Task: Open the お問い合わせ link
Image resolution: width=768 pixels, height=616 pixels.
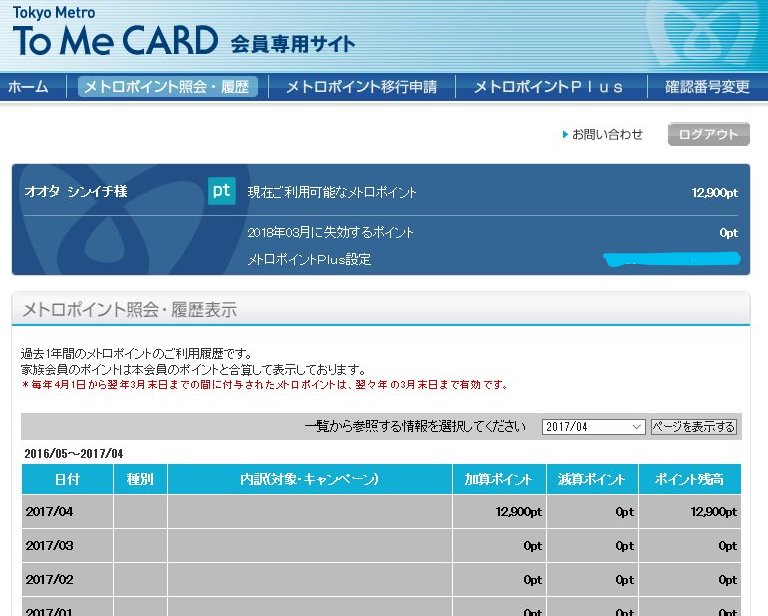Action: click(x=607, y=134)
